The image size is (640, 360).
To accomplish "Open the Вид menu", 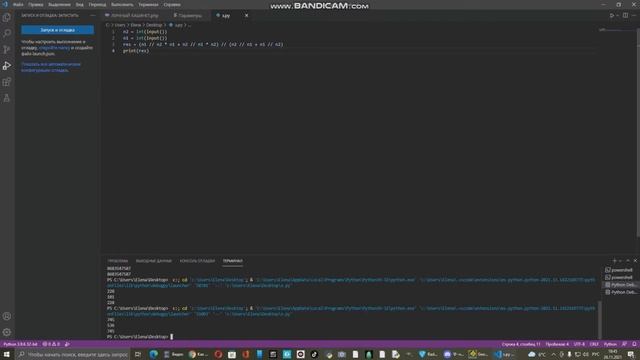I will [x=80, y=4].
